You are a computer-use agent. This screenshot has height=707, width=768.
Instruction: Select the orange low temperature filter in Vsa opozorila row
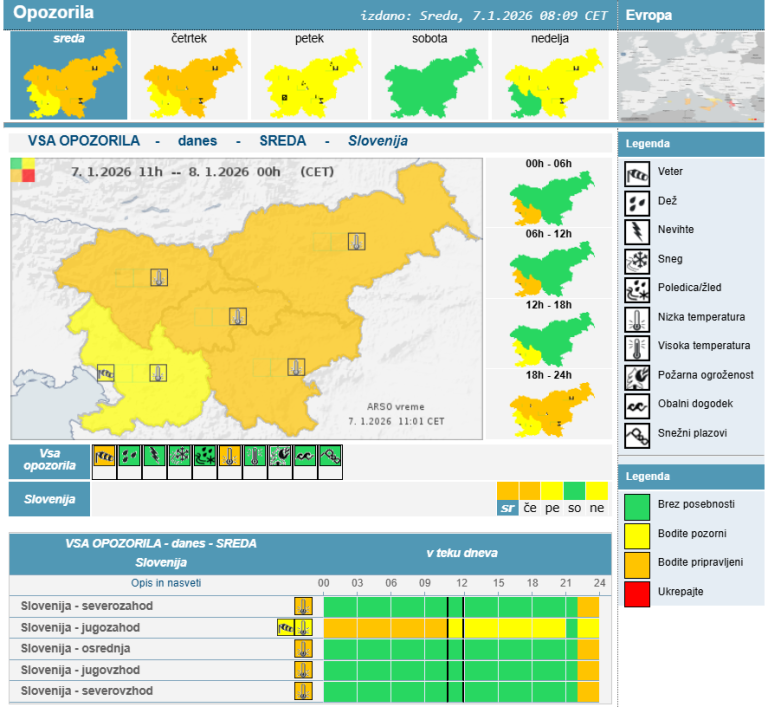230,456
